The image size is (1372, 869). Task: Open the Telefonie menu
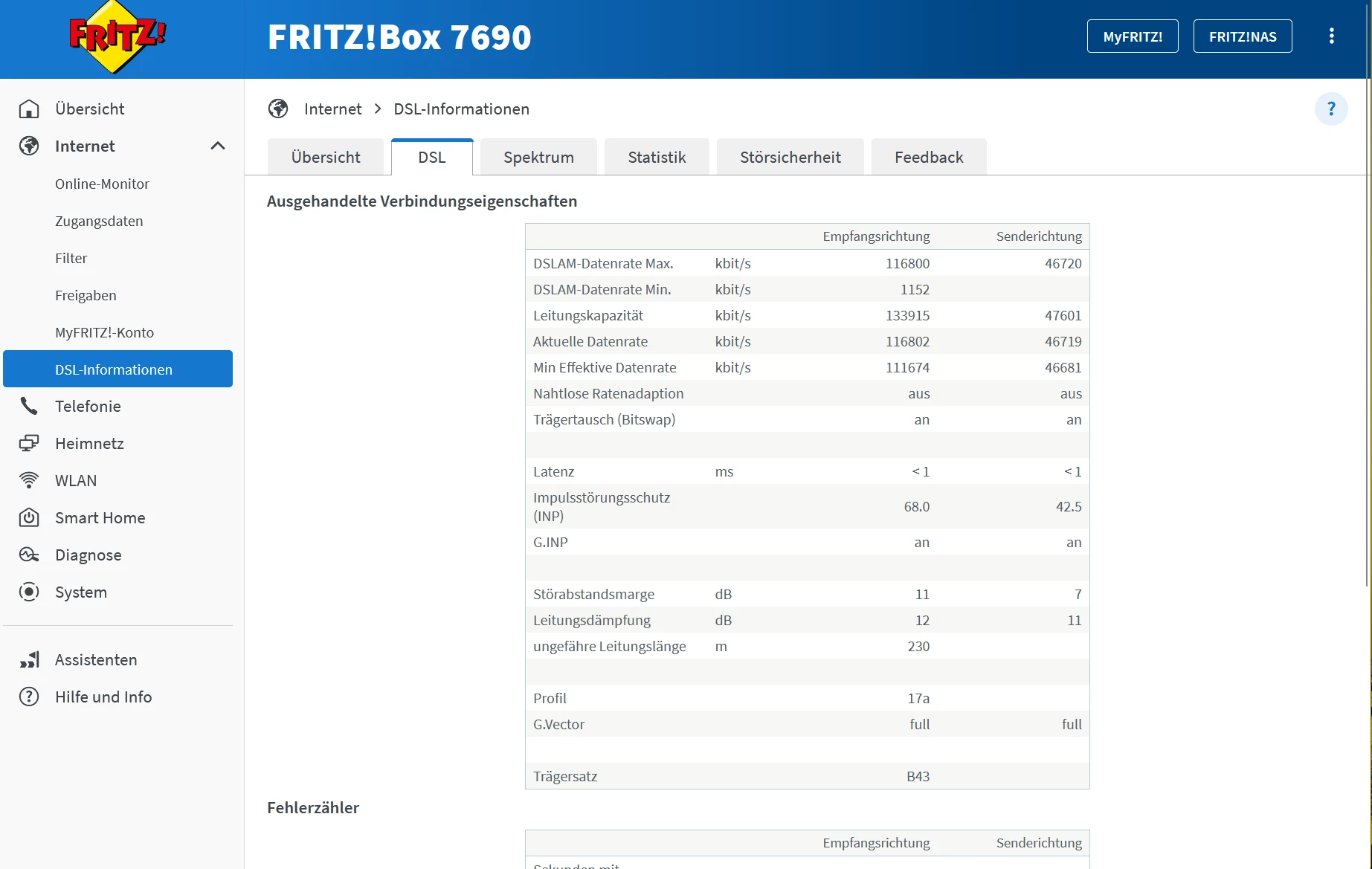(x=88, y=407)
